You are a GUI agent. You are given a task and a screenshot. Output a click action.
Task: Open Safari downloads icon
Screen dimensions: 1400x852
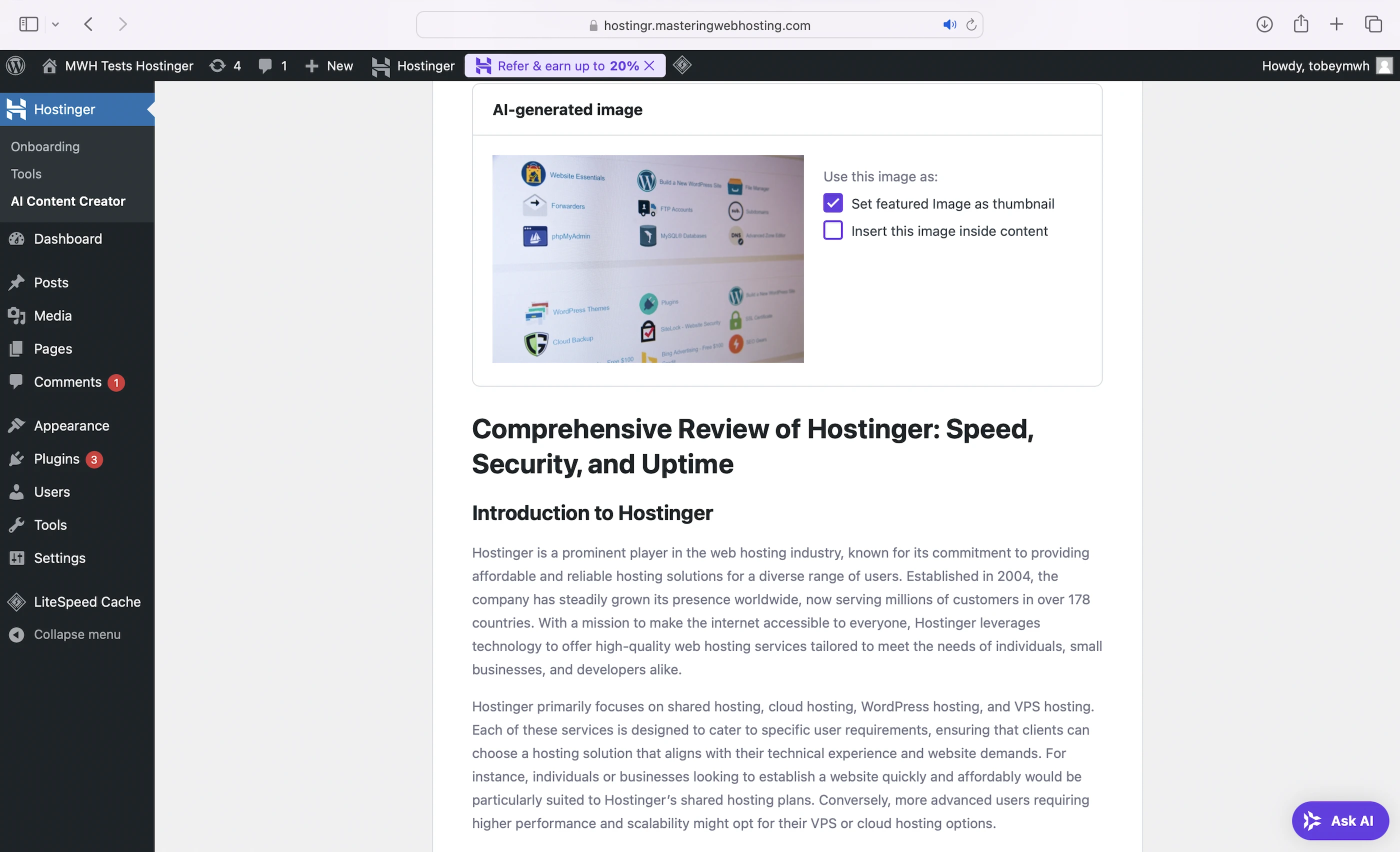pyautogui.click(x=1264, y=24)
